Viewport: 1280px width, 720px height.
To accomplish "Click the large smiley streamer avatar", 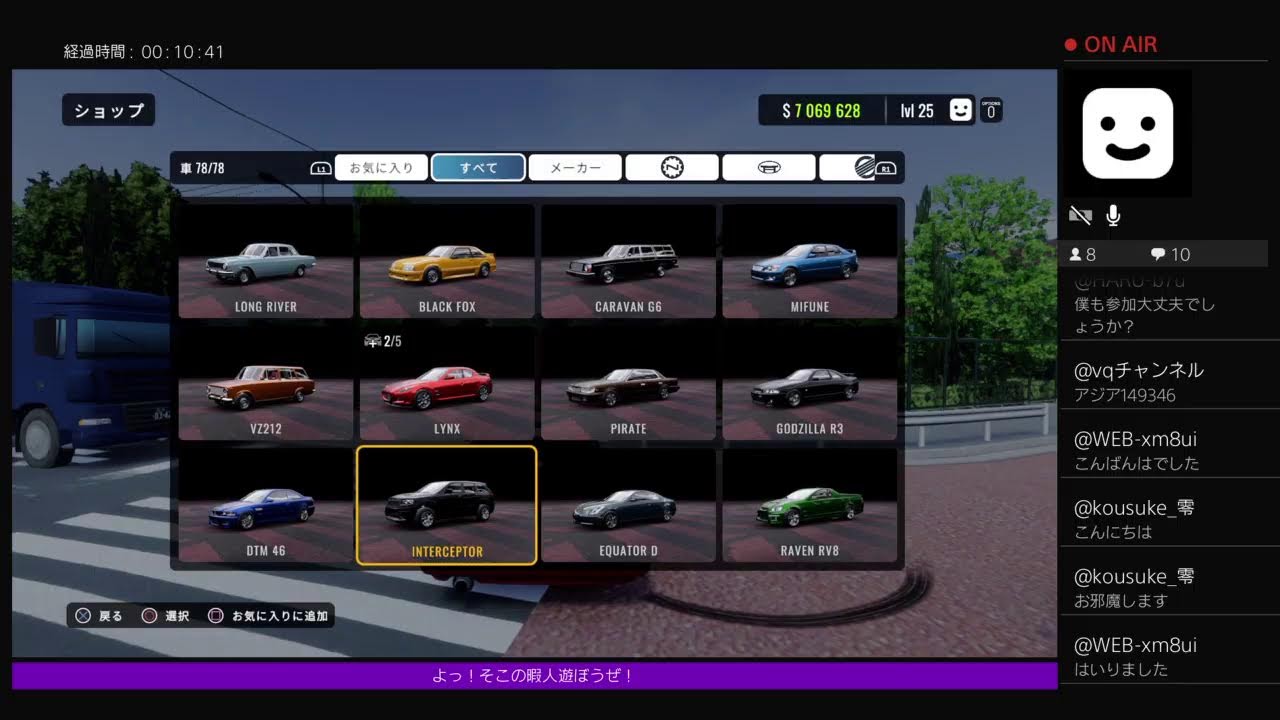I will (1128, 133).
